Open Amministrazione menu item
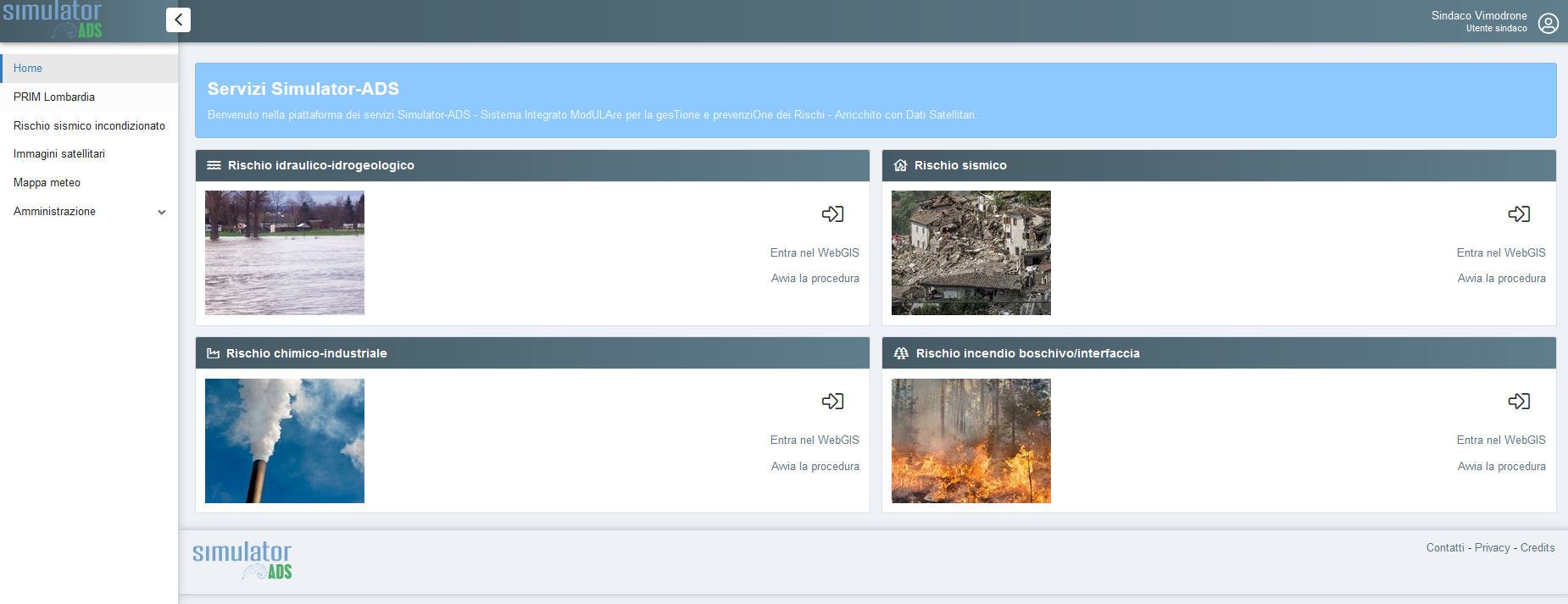The width and height of the screenshot is (1568, 604). point(89,211)
